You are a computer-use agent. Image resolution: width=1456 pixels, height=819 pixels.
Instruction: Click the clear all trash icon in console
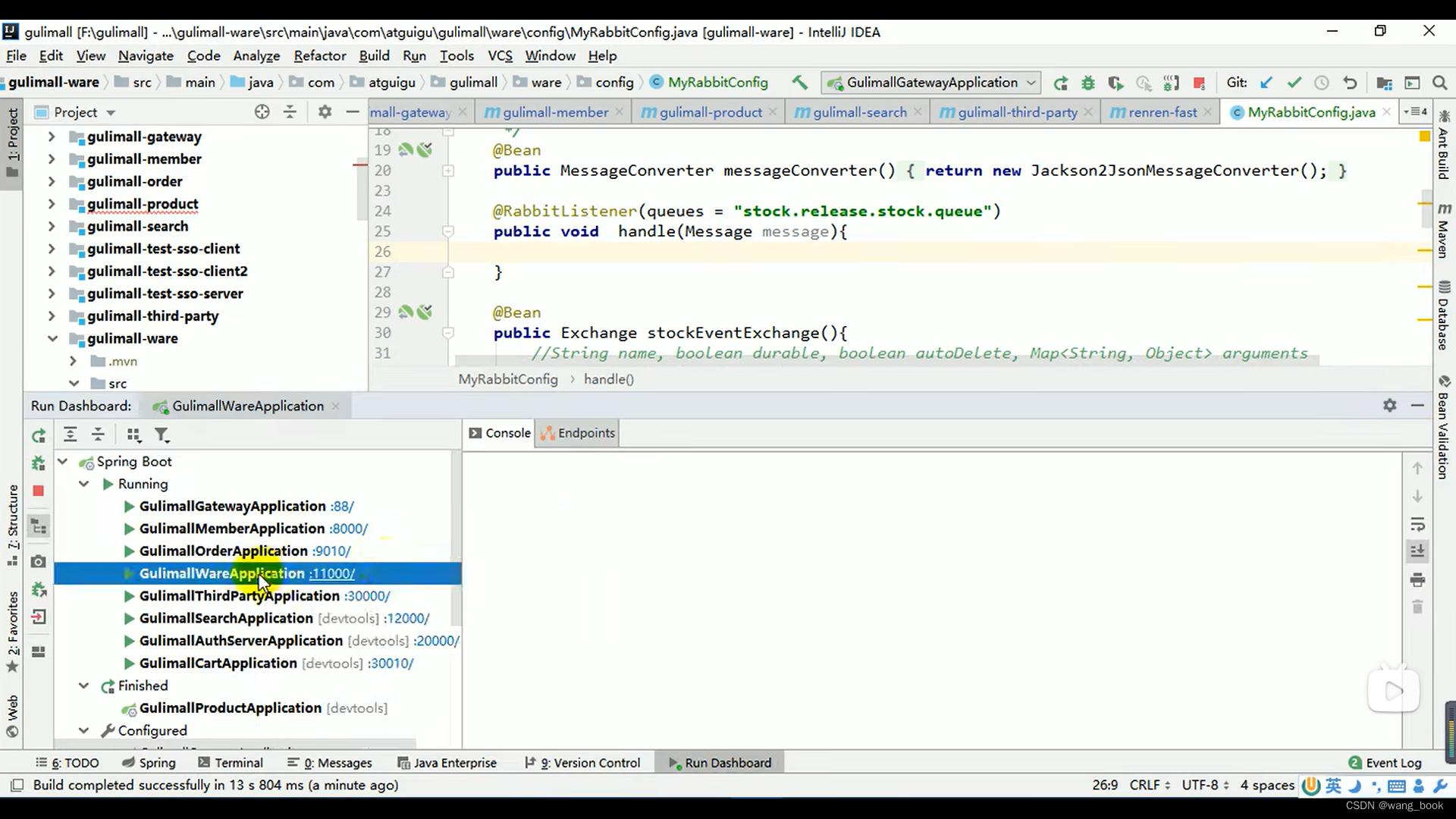pos(1417,607)
